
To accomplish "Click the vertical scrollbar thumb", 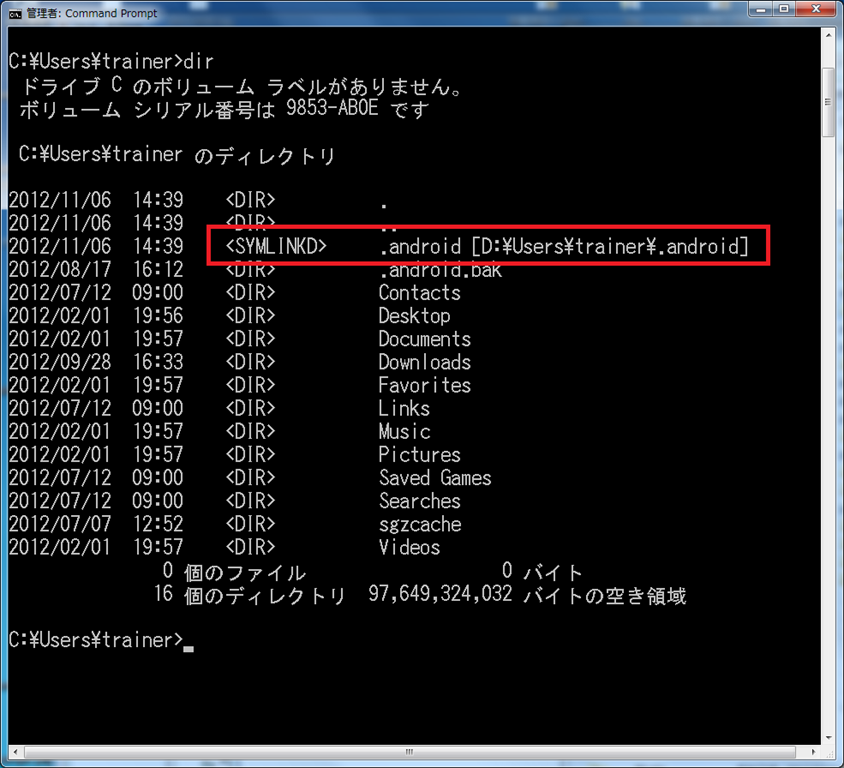I will [829, 100].
